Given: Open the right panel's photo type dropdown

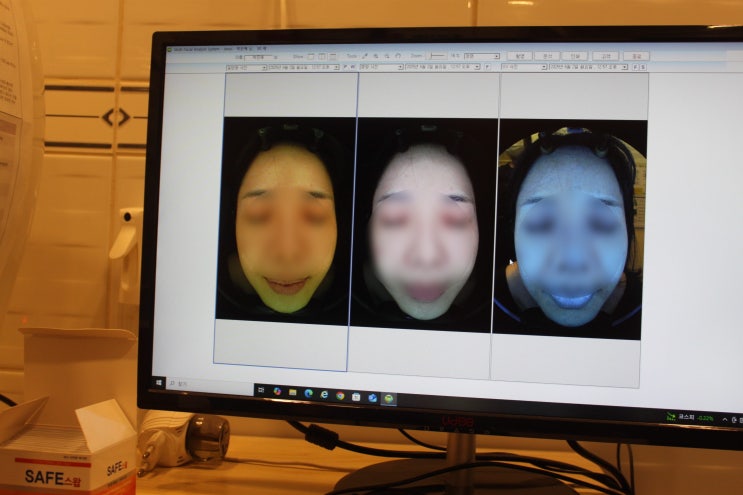Looking at the screenshot, I should (x=524, y=67).
